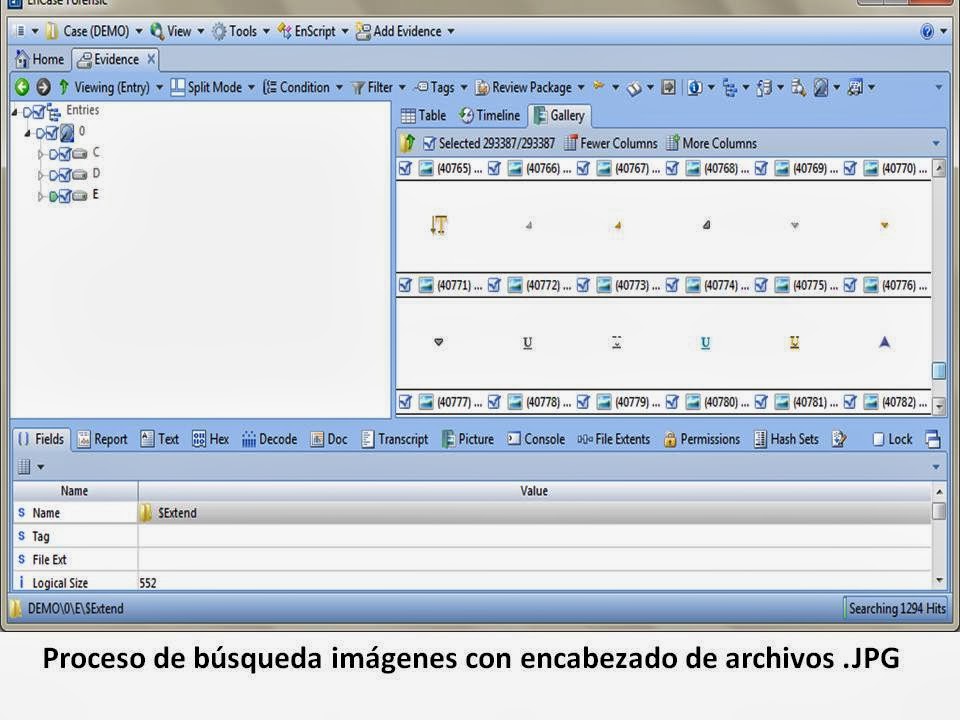Click the gallery scrollbar thumb

939,370
